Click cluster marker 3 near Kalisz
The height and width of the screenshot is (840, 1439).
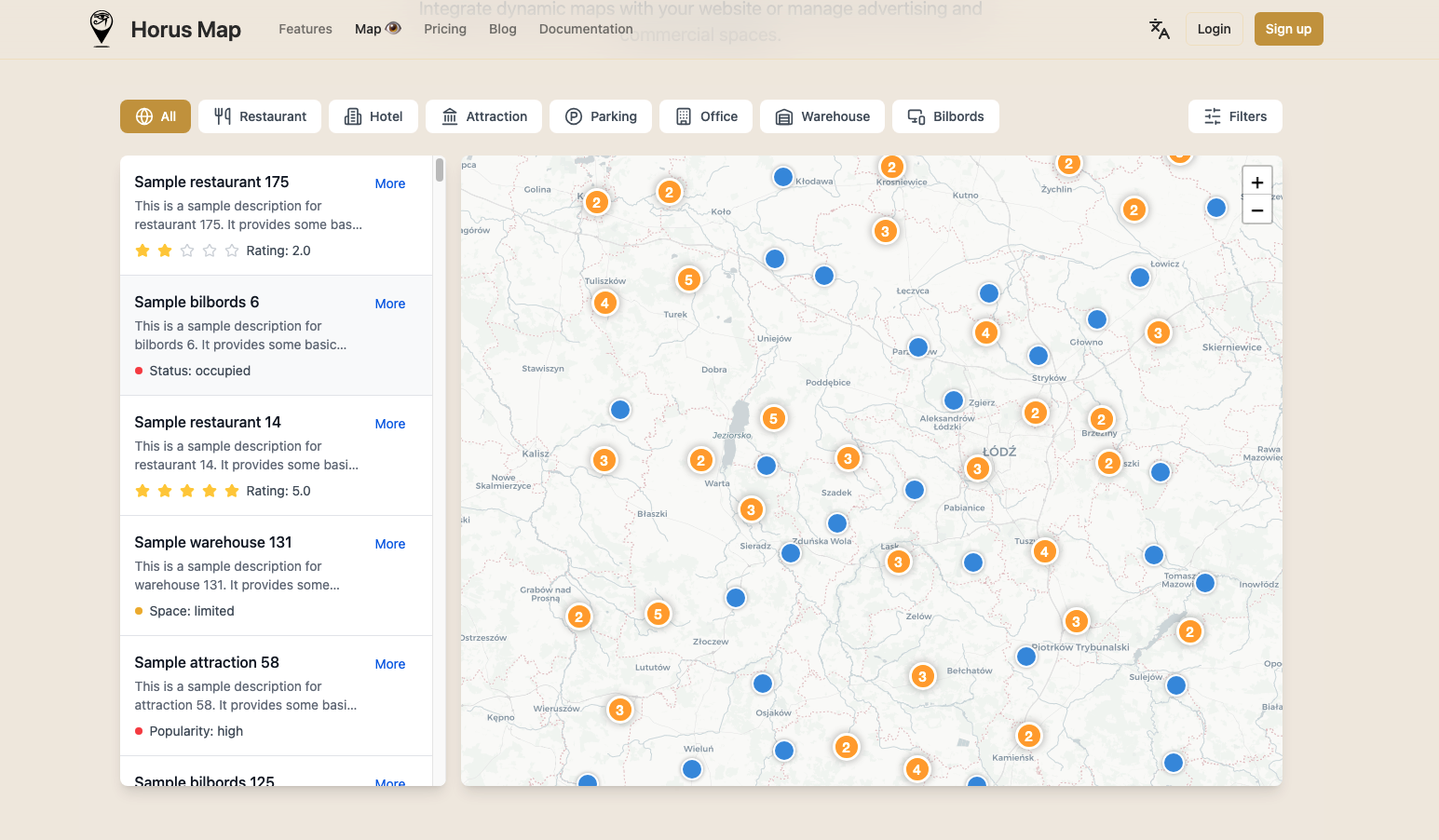coord(604,460)
